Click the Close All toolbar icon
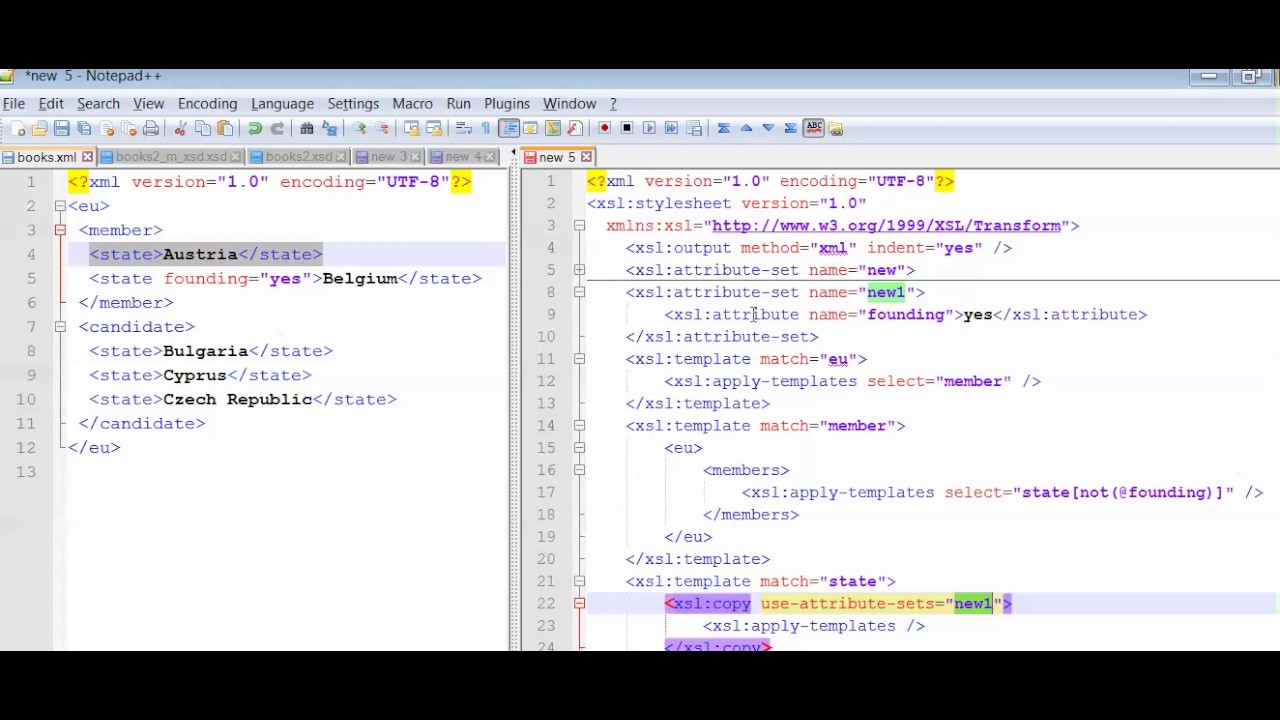 point(128,128)
